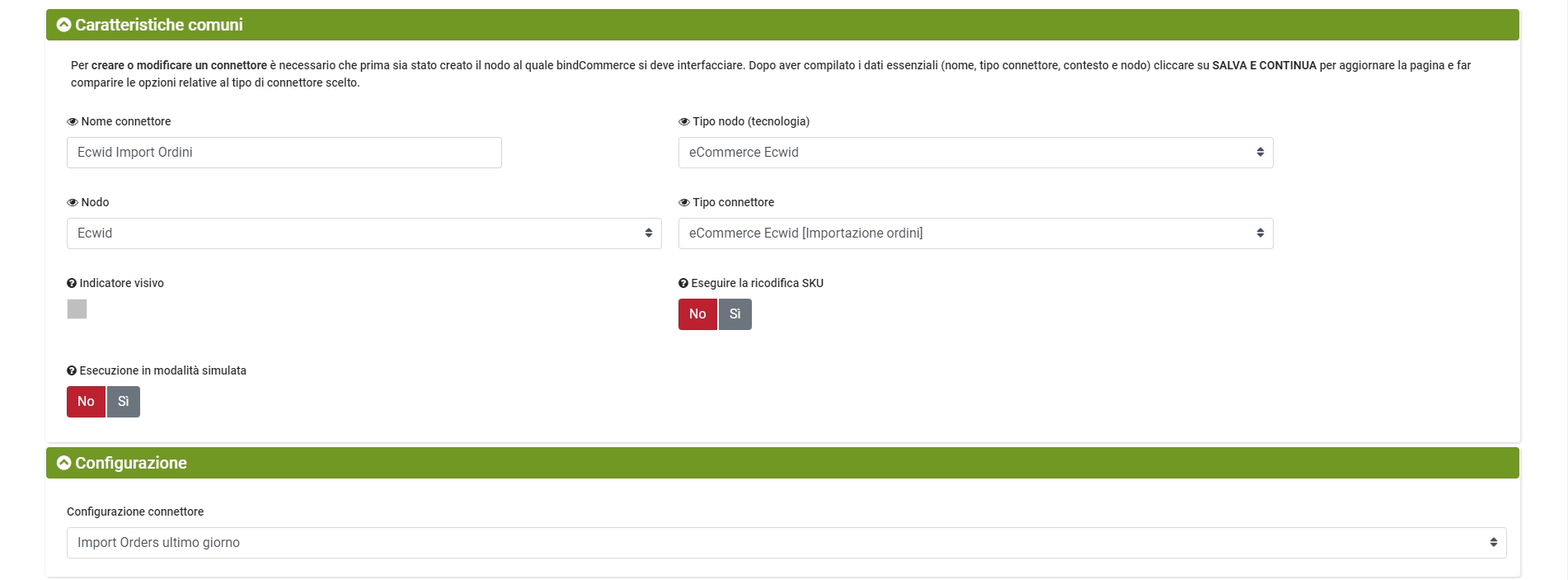Click the eye icon beside Tipo nodo
1568x580 pixels.
pyautogui.click(x=683, y=121)
